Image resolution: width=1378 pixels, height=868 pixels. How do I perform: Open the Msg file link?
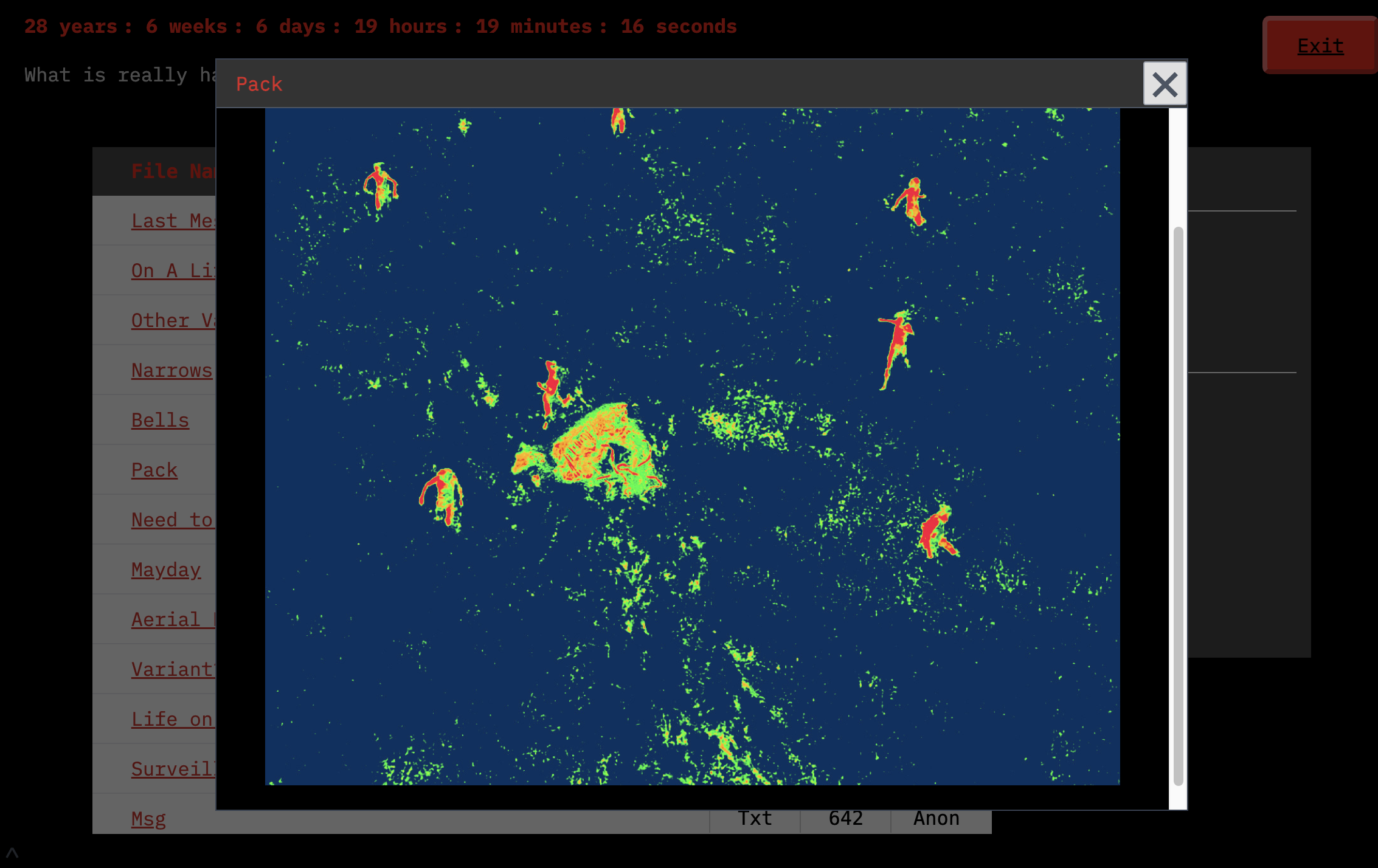(148, 819)
